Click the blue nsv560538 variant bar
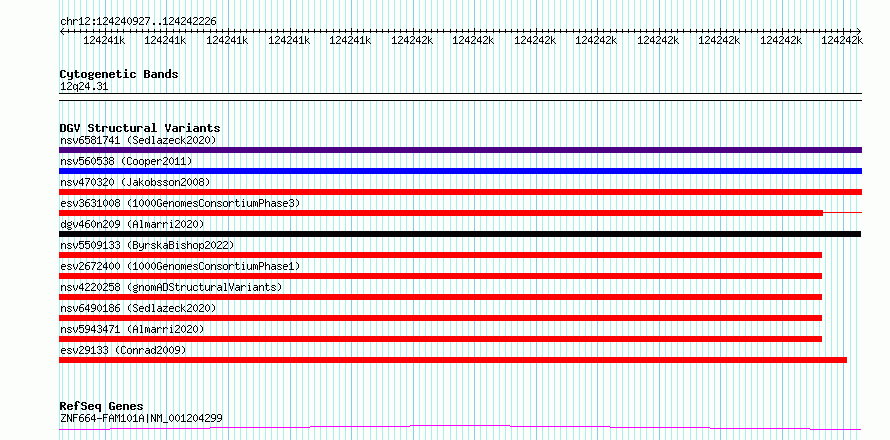The width and height of the screenshot is (890, 440). (x=460, y=171)
